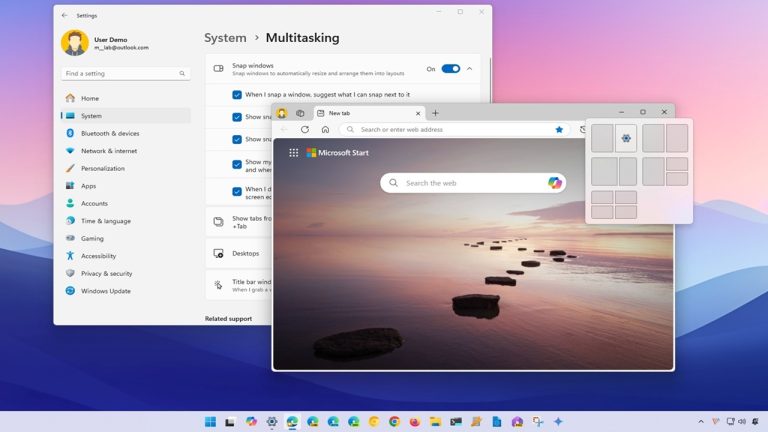Viewport: 768px width, 432px height.
Task: Turn off the Snap windows toggle
Action: coord(451,69)
